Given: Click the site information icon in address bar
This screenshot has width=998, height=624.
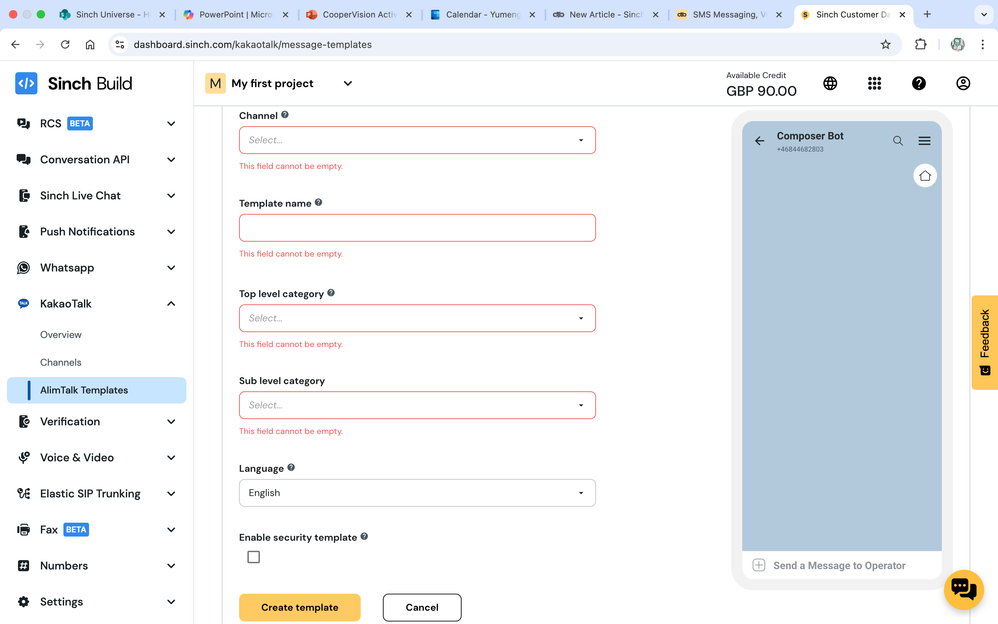Looking at the screenshot, I should [x=120, y=45].
